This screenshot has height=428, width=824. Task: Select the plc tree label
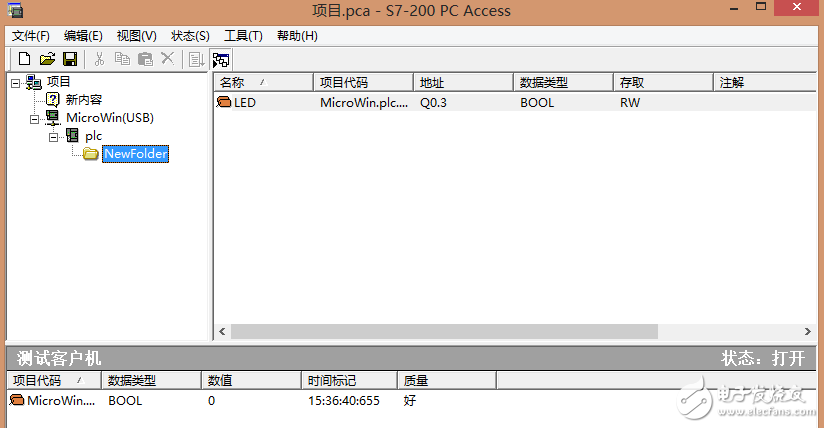tap(94, 136)
